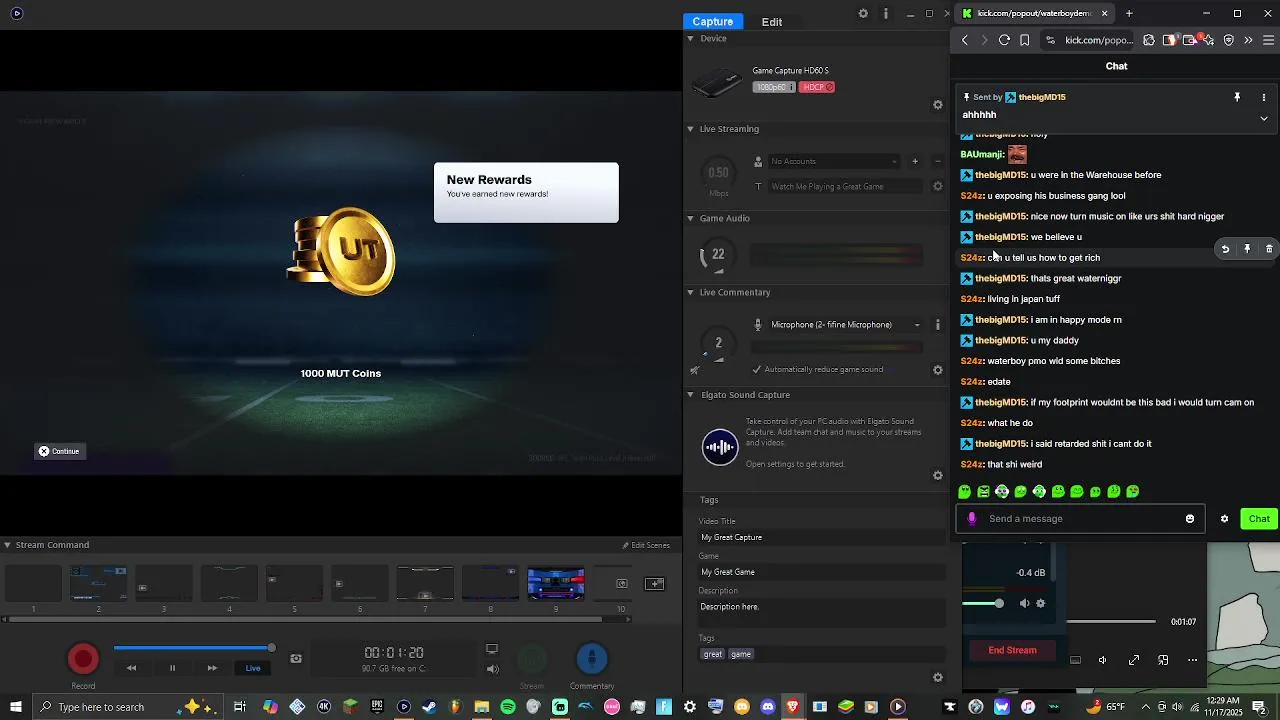Add a streaming account with plus
This screenshot has height=720, width=1280.
coord(914,161)
